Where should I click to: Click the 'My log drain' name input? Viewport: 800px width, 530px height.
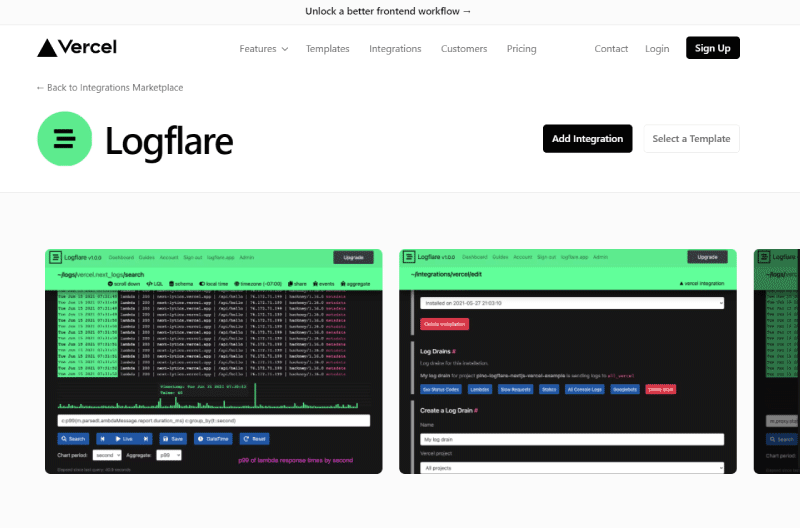tap(571, 439)
